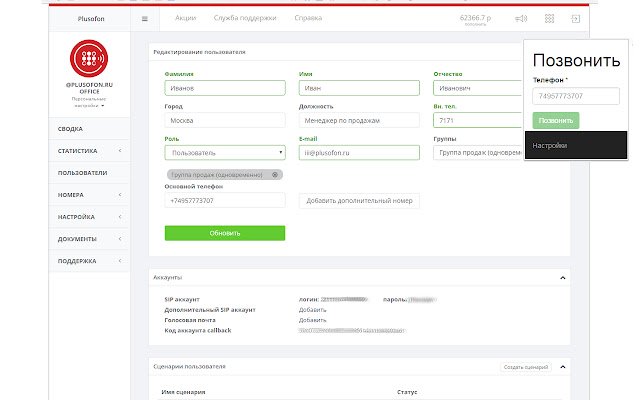Click the Должность input field
Screen dimensions: 640x400
[x=359, y=120]
